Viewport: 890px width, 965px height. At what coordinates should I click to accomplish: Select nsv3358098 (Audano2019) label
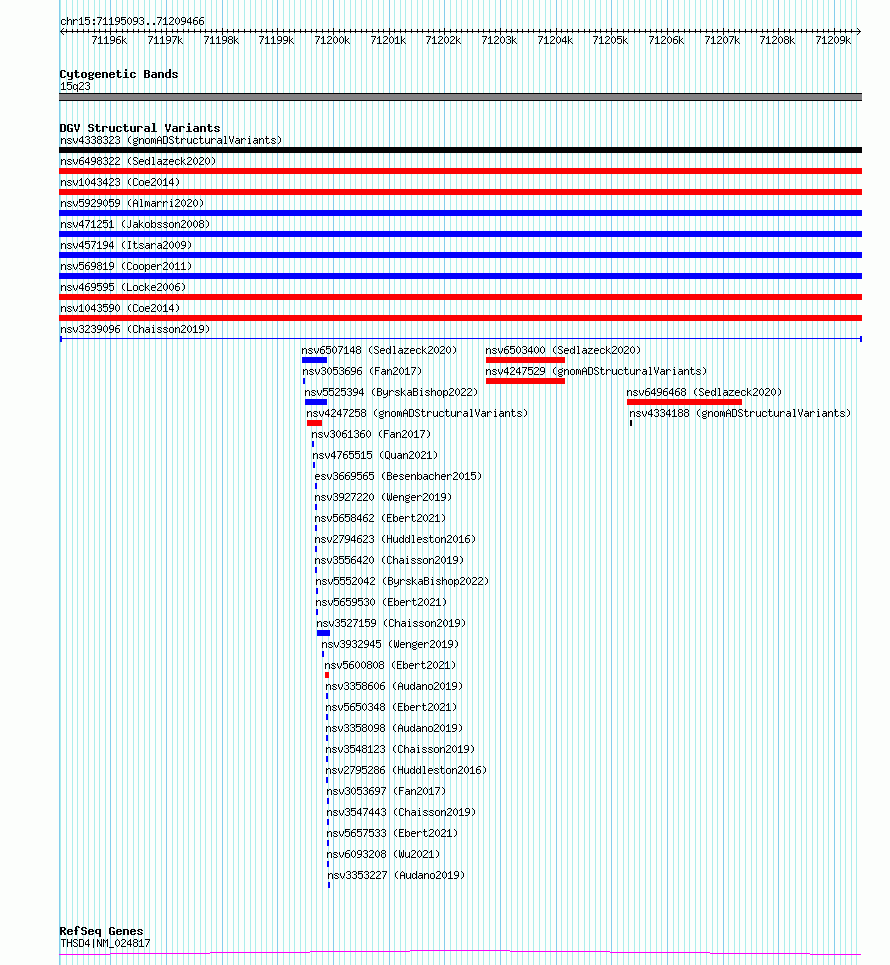point(394,728)
